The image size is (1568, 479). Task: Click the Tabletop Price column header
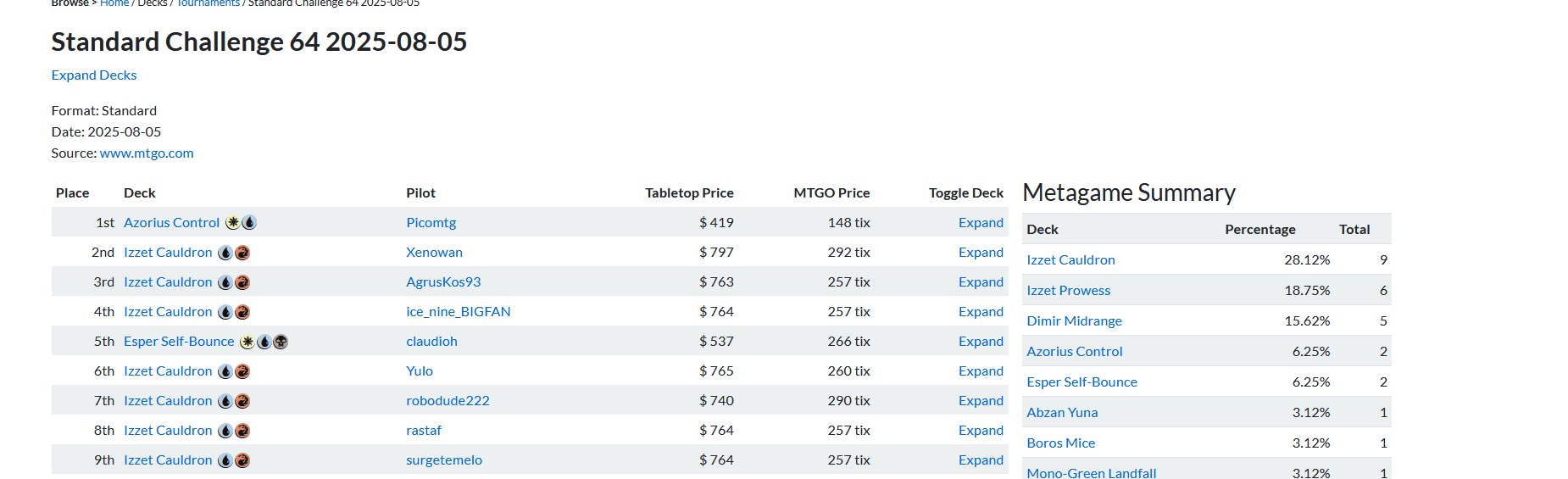pos(689,193)
